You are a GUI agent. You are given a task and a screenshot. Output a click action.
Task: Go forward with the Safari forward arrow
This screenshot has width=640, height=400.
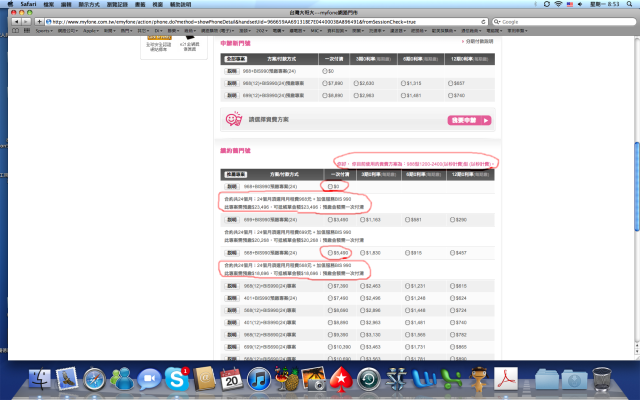click(26, 22)
